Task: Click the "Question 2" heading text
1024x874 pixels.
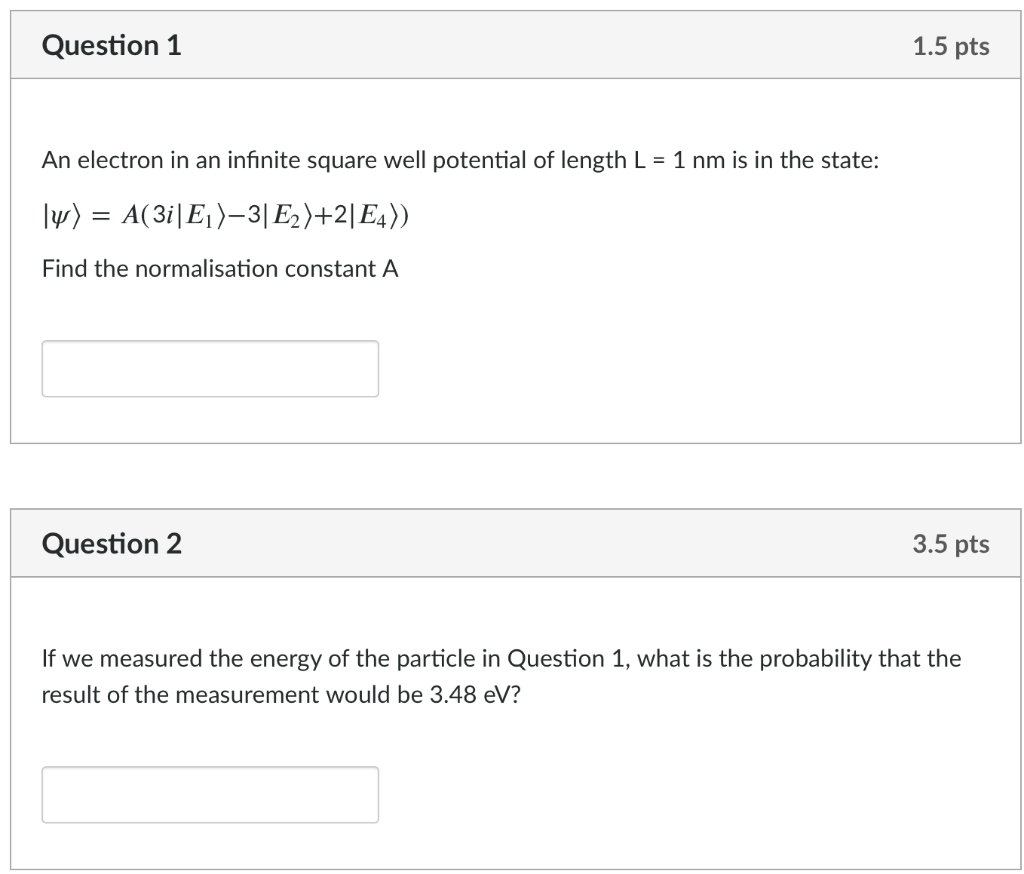Action: [x=112, y=543]
